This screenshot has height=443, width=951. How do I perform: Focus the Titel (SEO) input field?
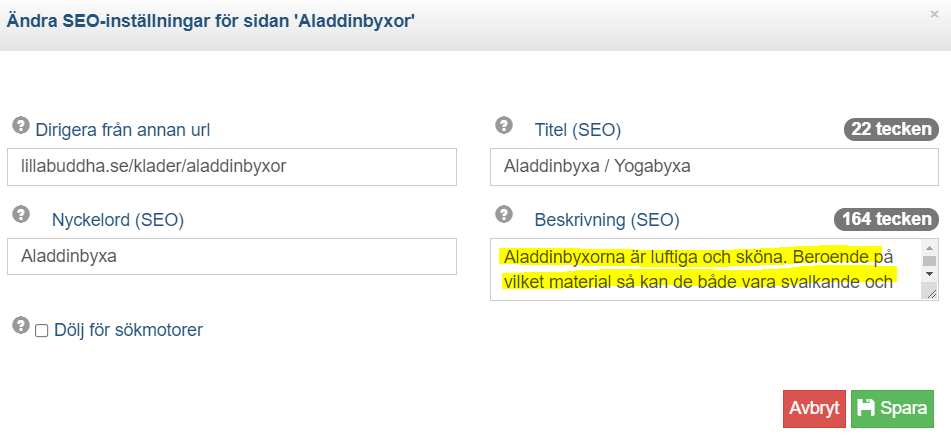point(714,167)
